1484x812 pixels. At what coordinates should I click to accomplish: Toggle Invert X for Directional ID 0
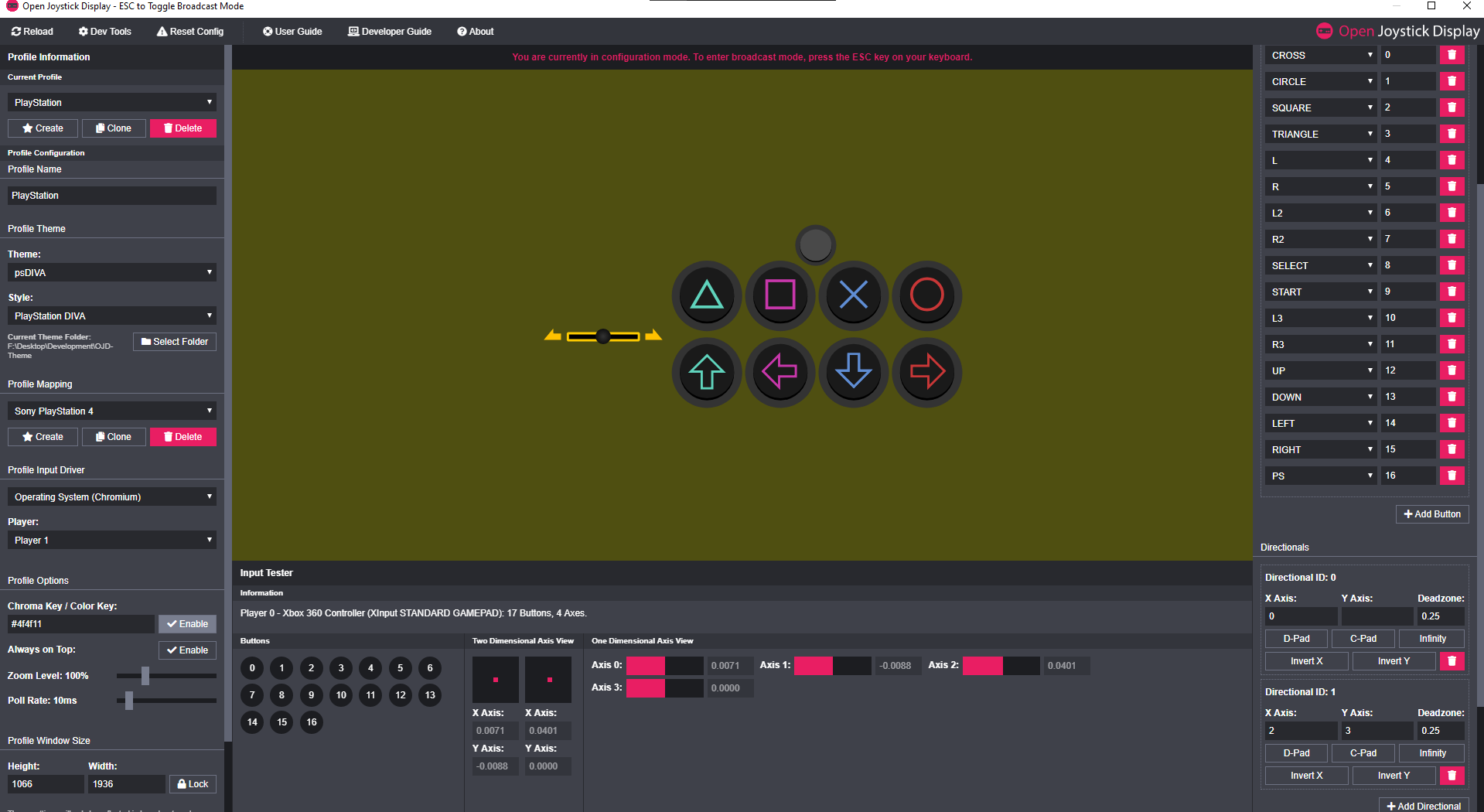pos(1306,661)
